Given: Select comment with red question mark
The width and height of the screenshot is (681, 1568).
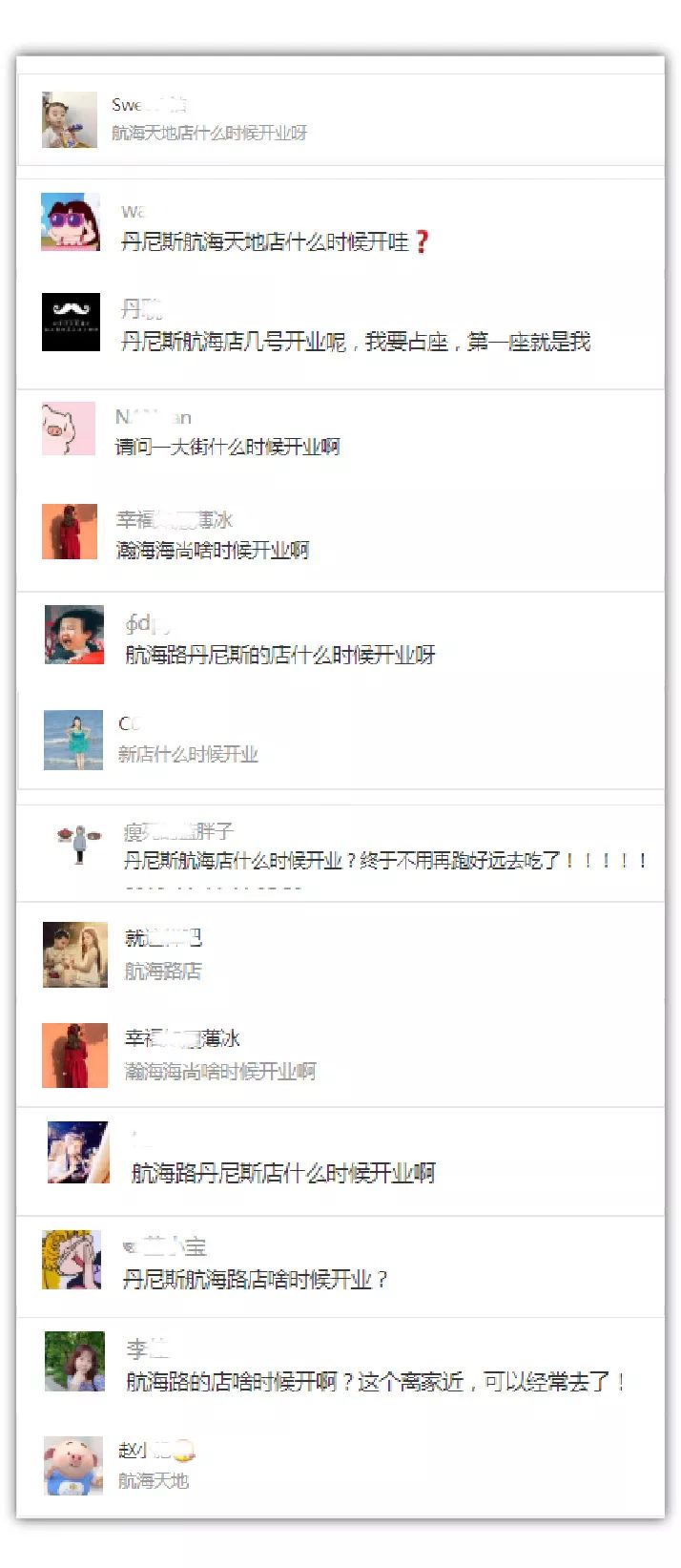Looking at the screenshot, I should click(276, 241).
